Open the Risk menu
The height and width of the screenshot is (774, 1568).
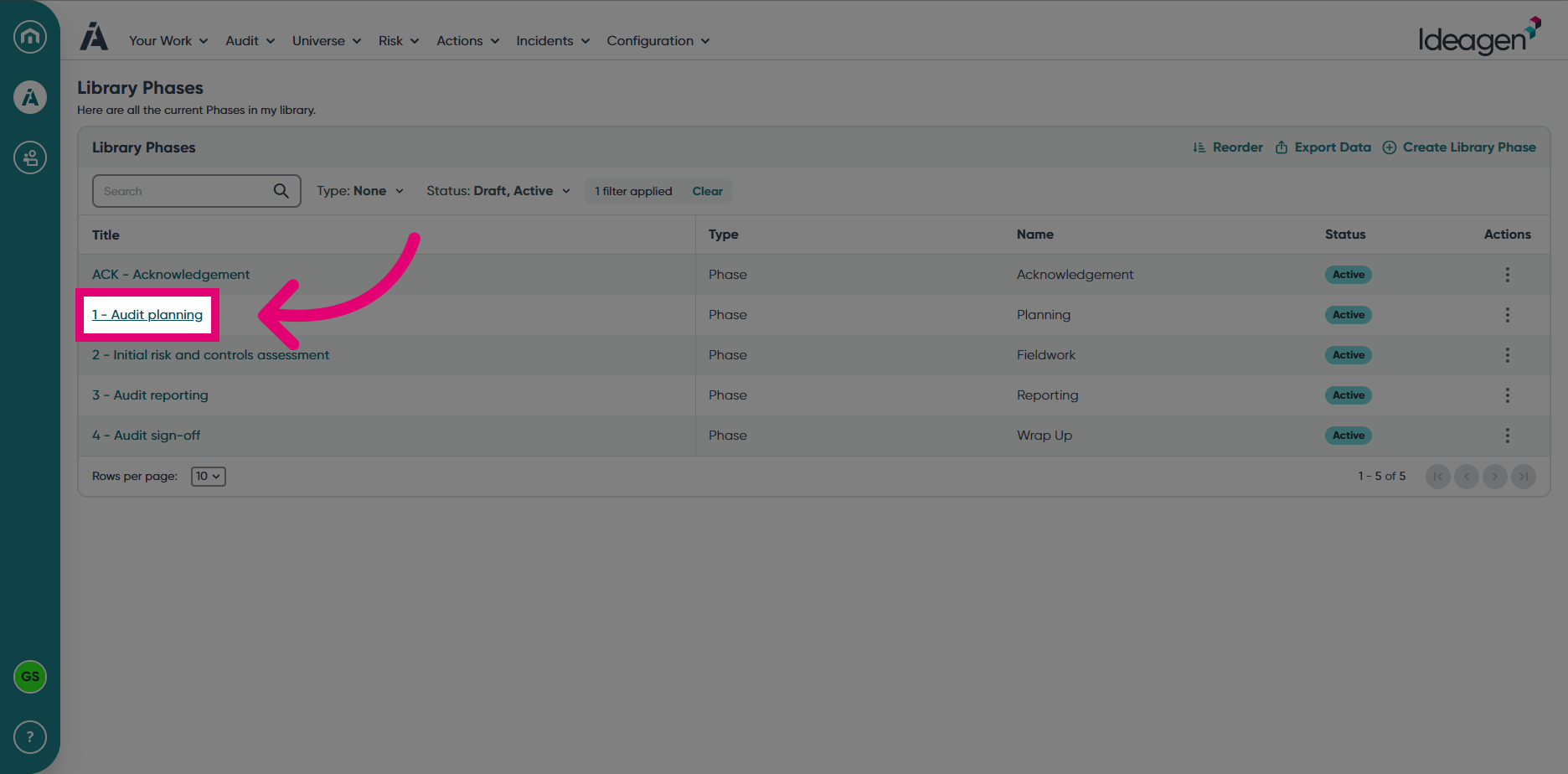tap(399, 41)
